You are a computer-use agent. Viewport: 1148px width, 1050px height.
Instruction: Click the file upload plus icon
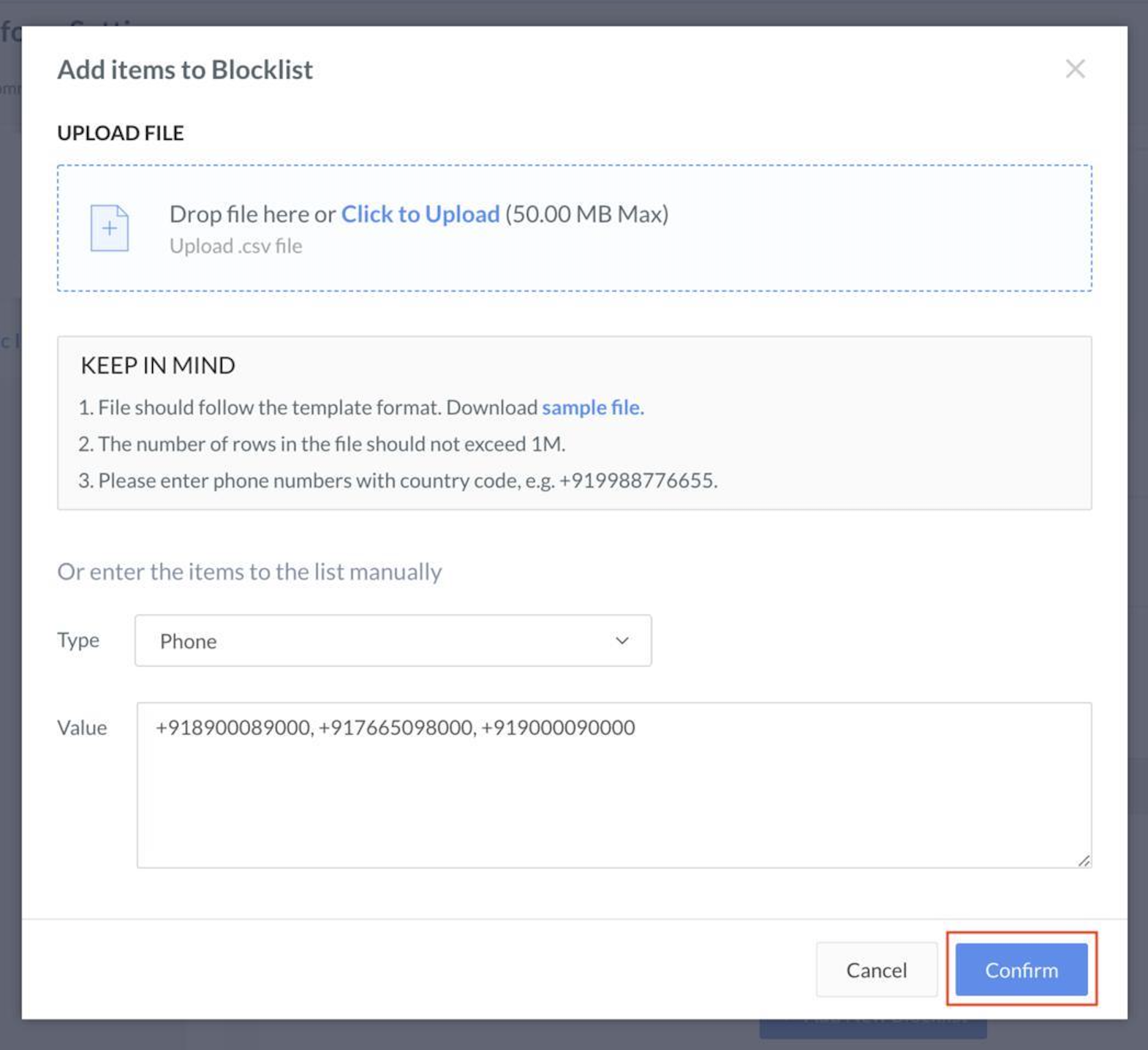click(x=110, y=228)
